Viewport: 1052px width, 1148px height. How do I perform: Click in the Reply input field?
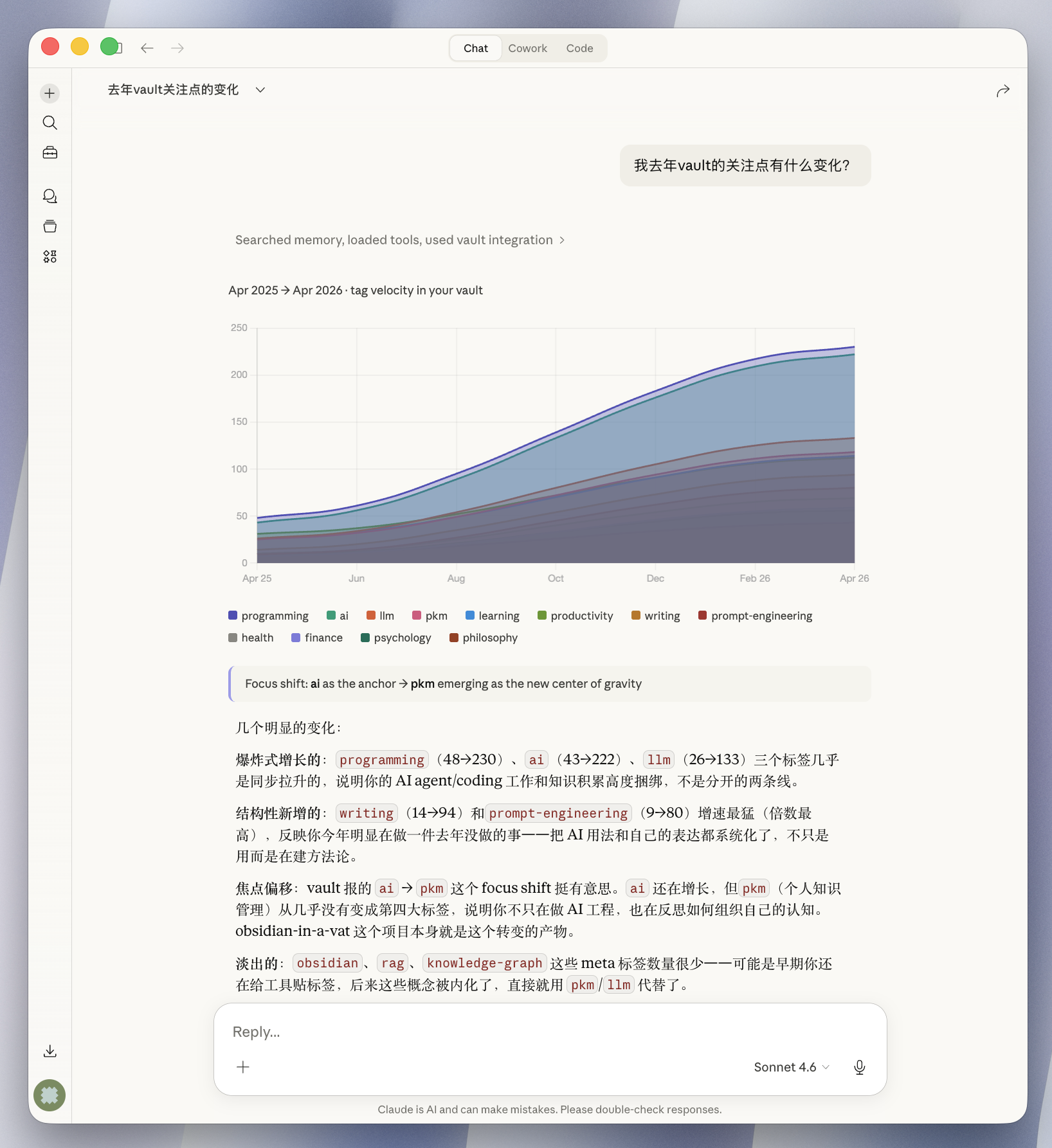[x=550, y=1032]
